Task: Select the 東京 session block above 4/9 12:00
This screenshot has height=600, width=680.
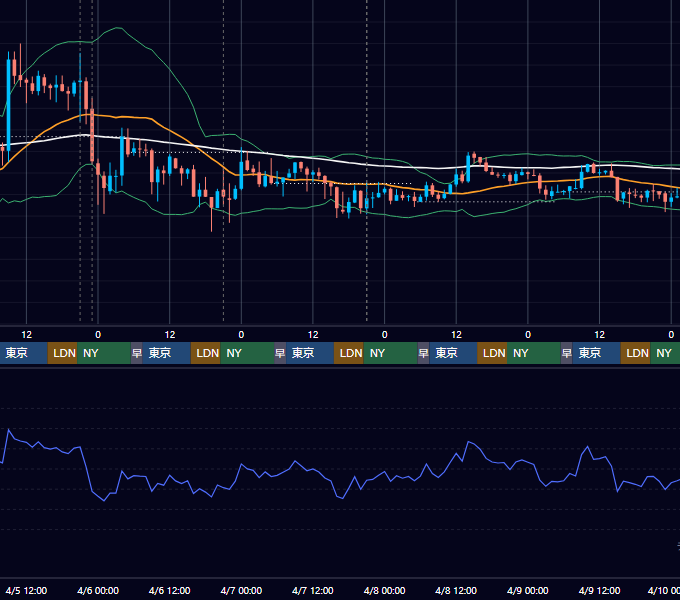Action: pos(596,353)
